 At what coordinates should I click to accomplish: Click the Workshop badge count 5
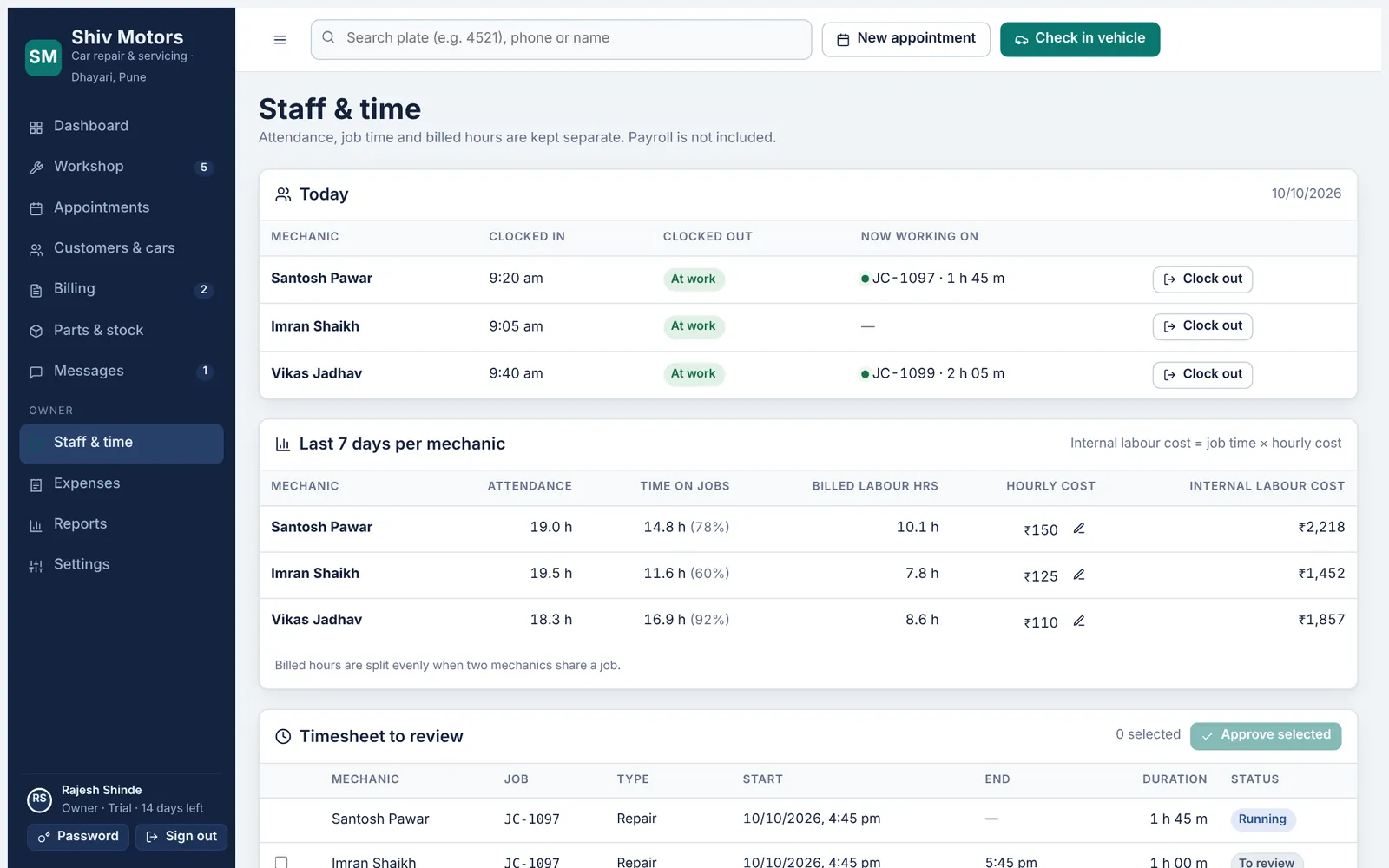204,168
